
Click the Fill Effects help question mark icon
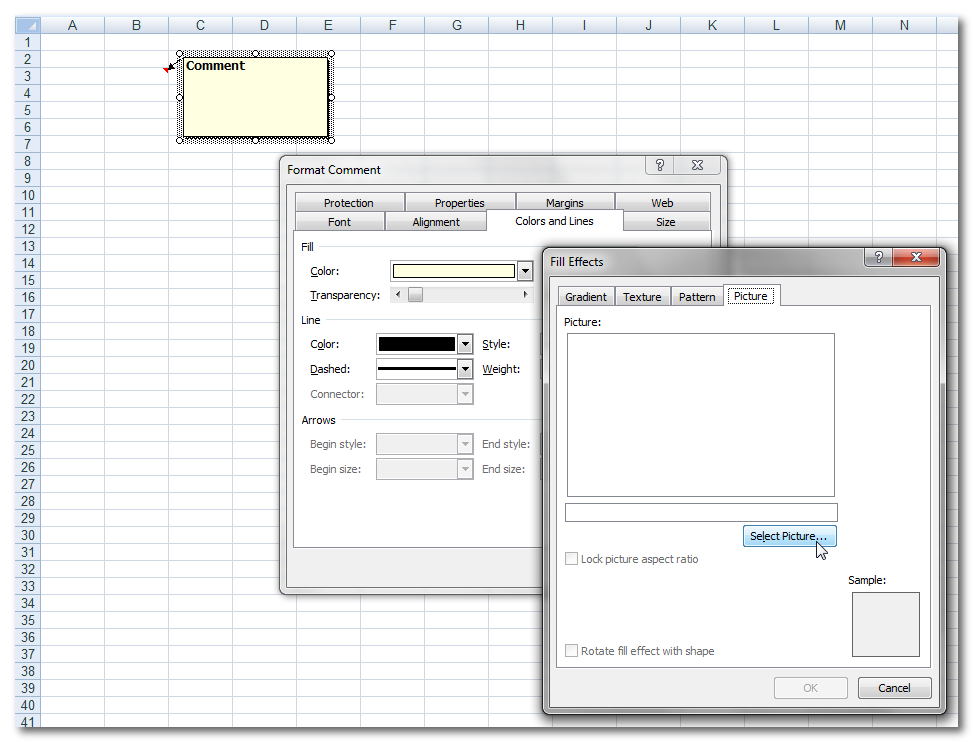(x=878, y=258)
